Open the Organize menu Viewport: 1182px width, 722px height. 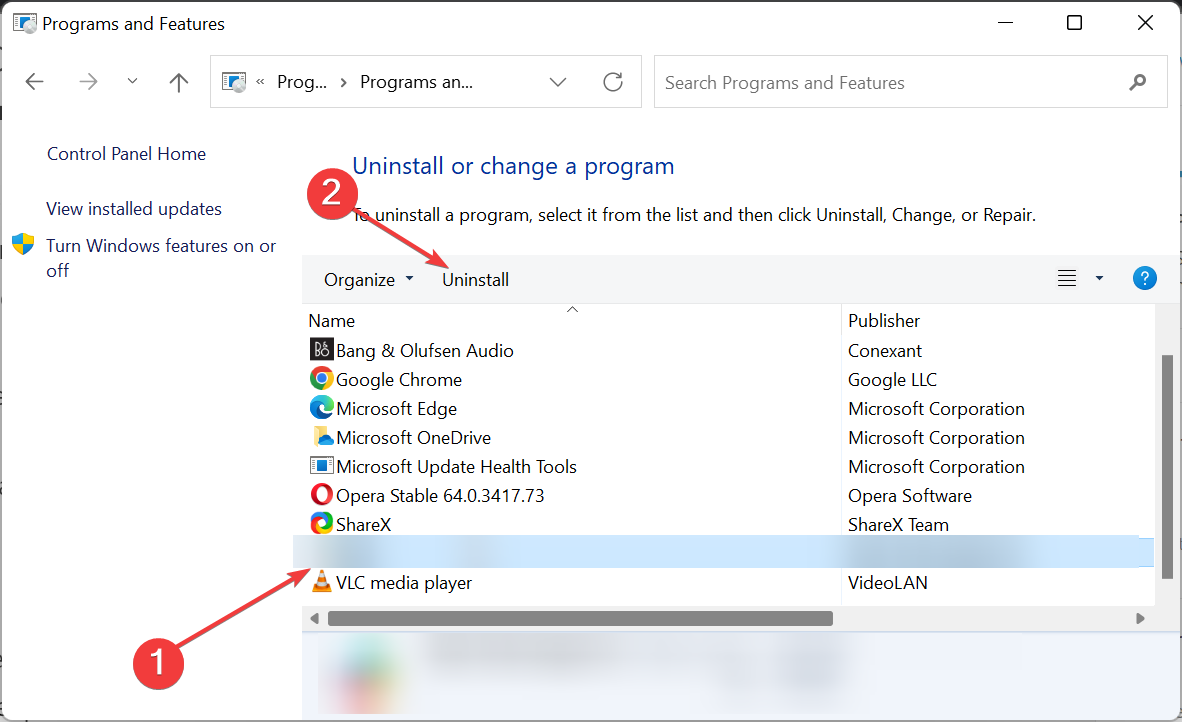(369, 280)
